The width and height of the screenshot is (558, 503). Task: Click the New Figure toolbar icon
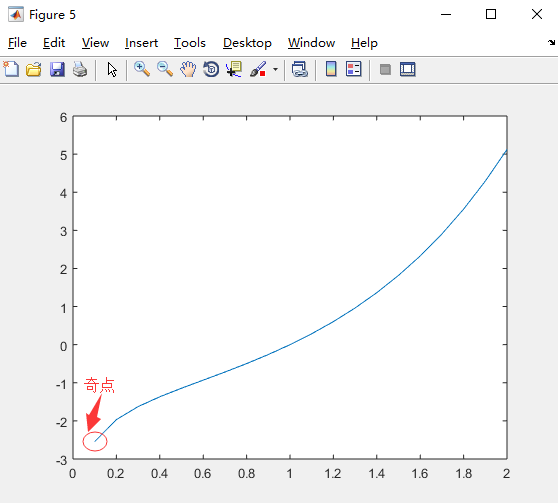coord(11,69)
